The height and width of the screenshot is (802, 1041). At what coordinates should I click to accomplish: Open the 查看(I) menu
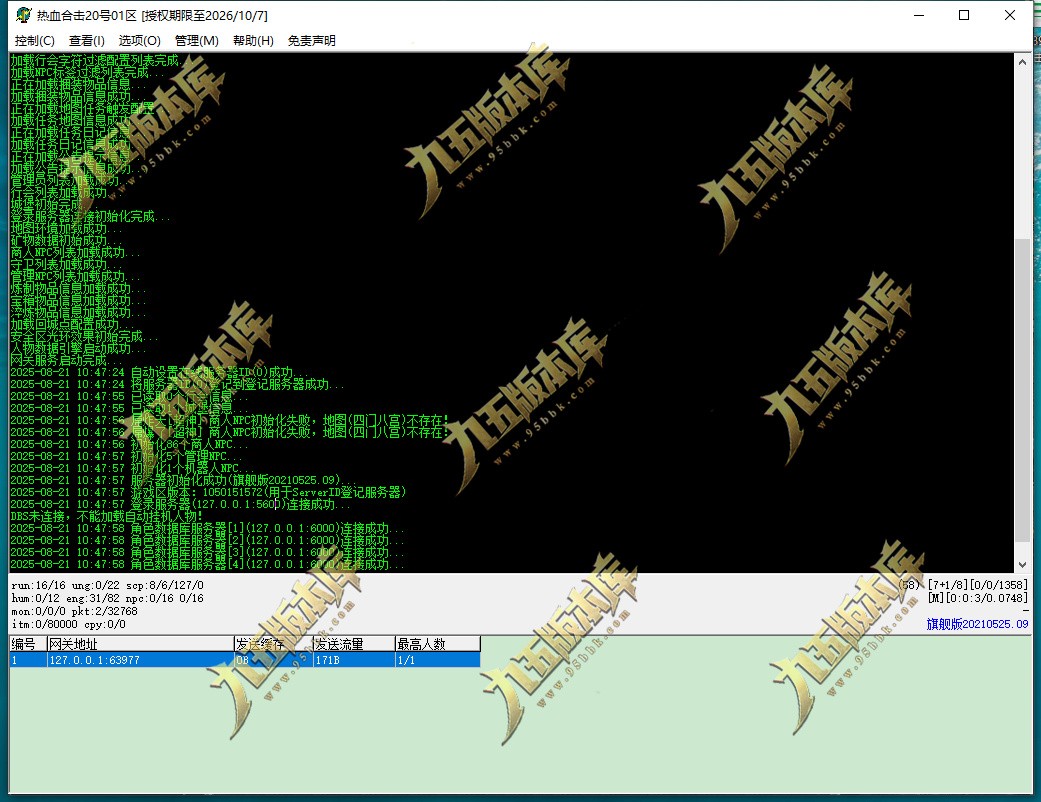(86, 40)
